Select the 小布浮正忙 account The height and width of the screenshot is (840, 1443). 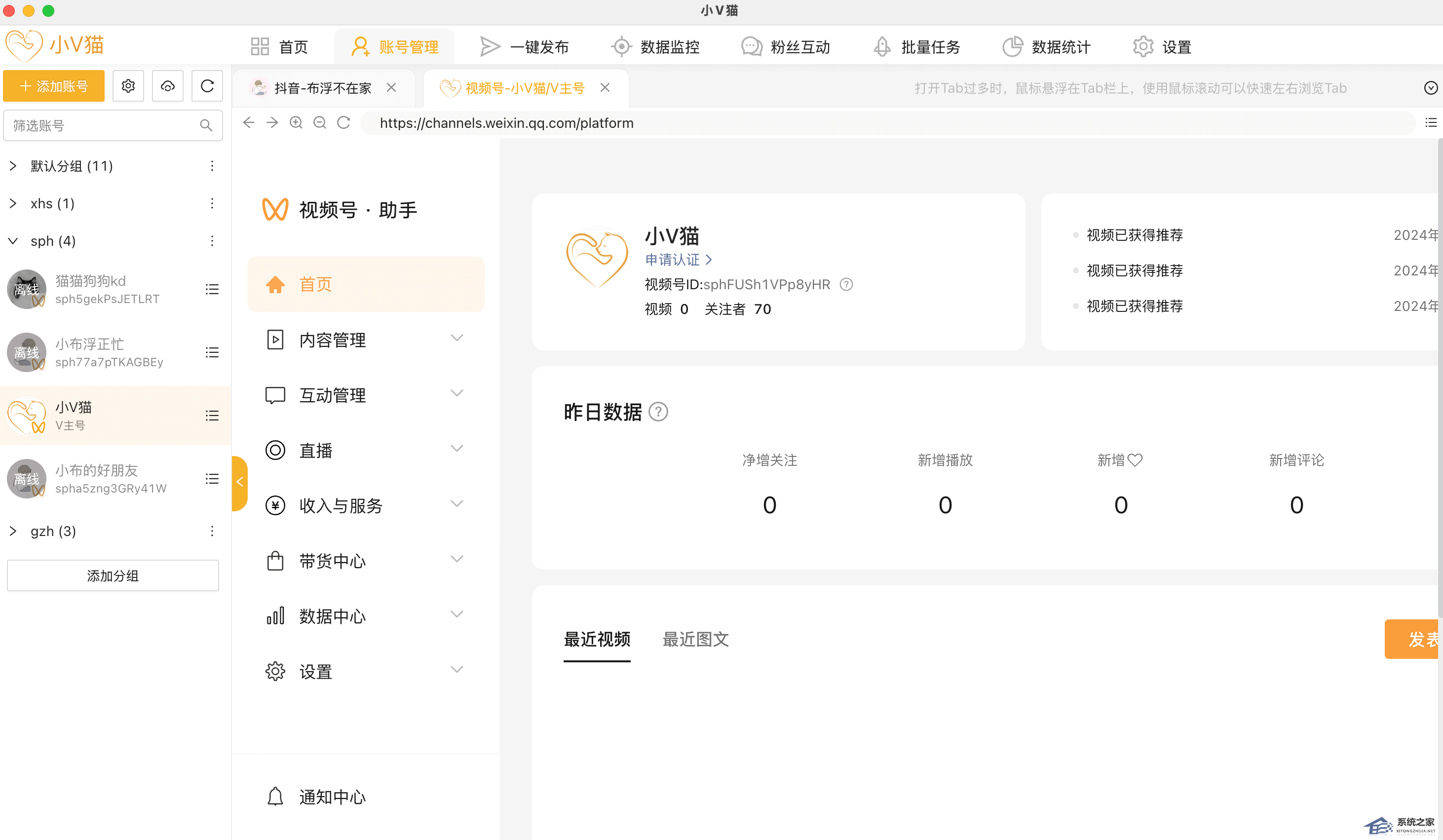pos(115,352)
